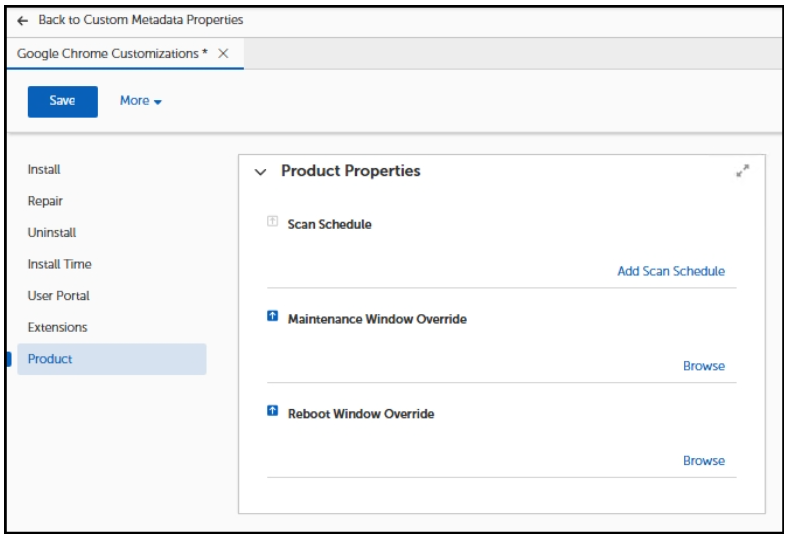Screen dimensions: 788x537
Task: Open the Install section in the sidebar
Action: click(44, 169)
